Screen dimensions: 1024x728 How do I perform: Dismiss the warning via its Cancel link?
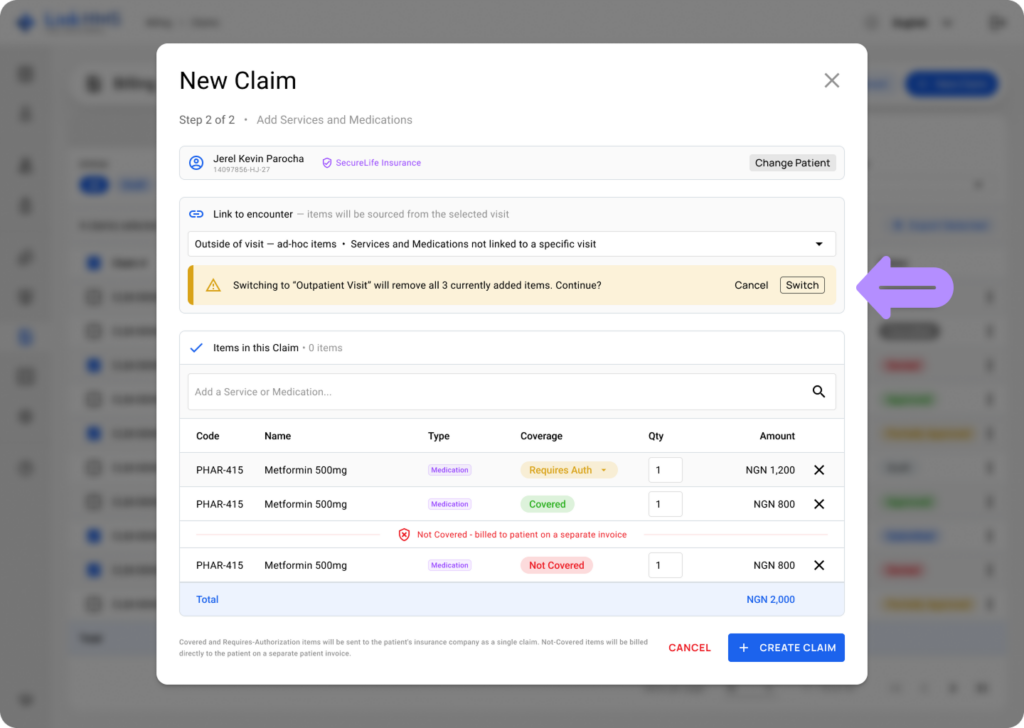pyautogui.click(x=751, y=285)
